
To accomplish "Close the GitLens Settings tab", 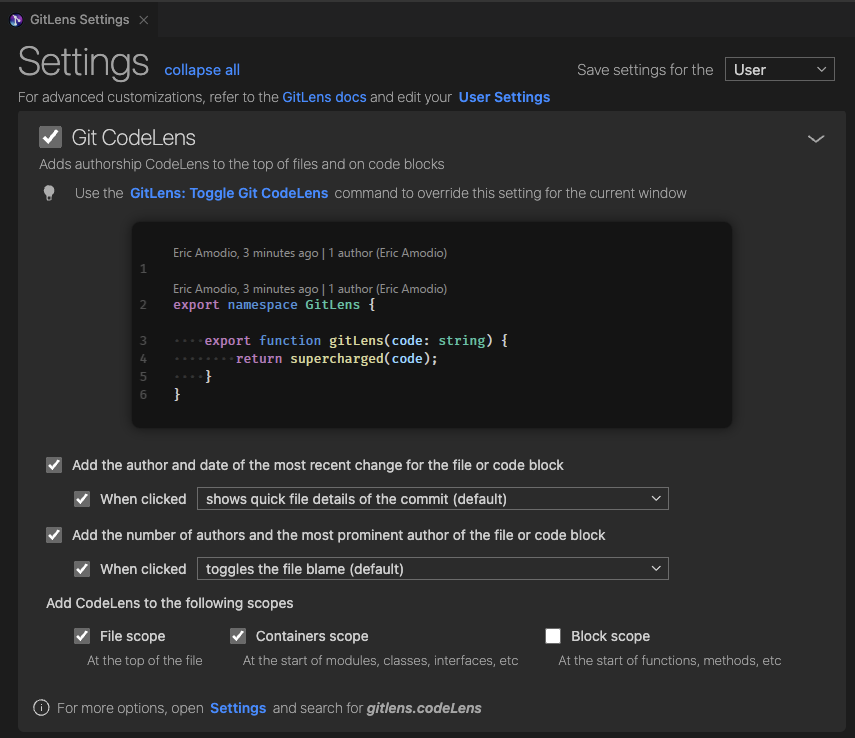I will pos(144,19).
